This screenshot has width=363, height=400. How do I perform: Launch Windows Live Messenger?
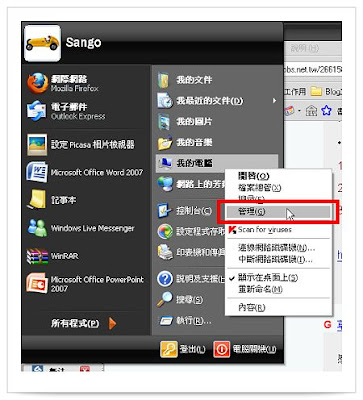[37, 228]
